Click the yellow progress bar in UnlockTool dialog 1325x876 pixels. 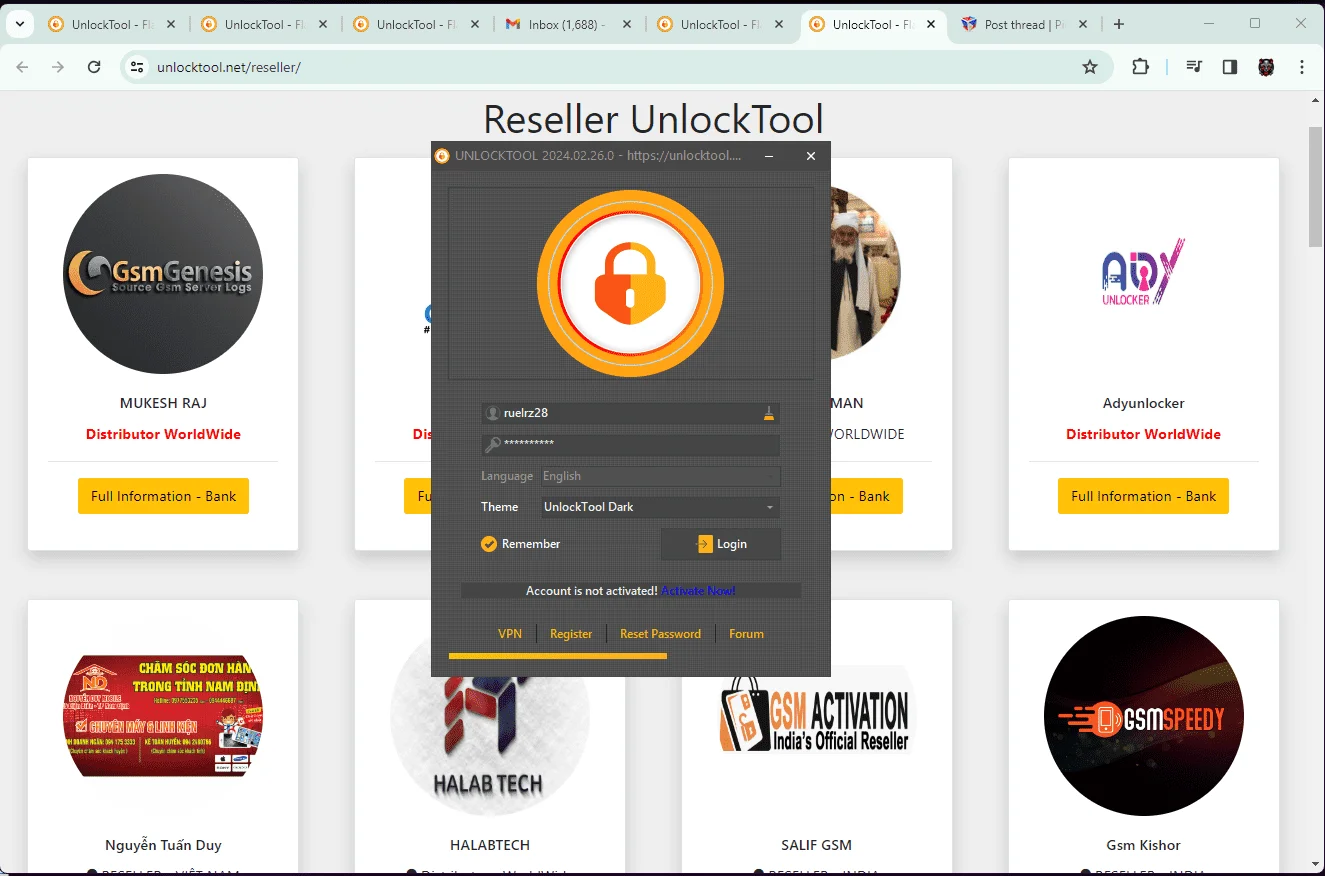tap(558, 656)
